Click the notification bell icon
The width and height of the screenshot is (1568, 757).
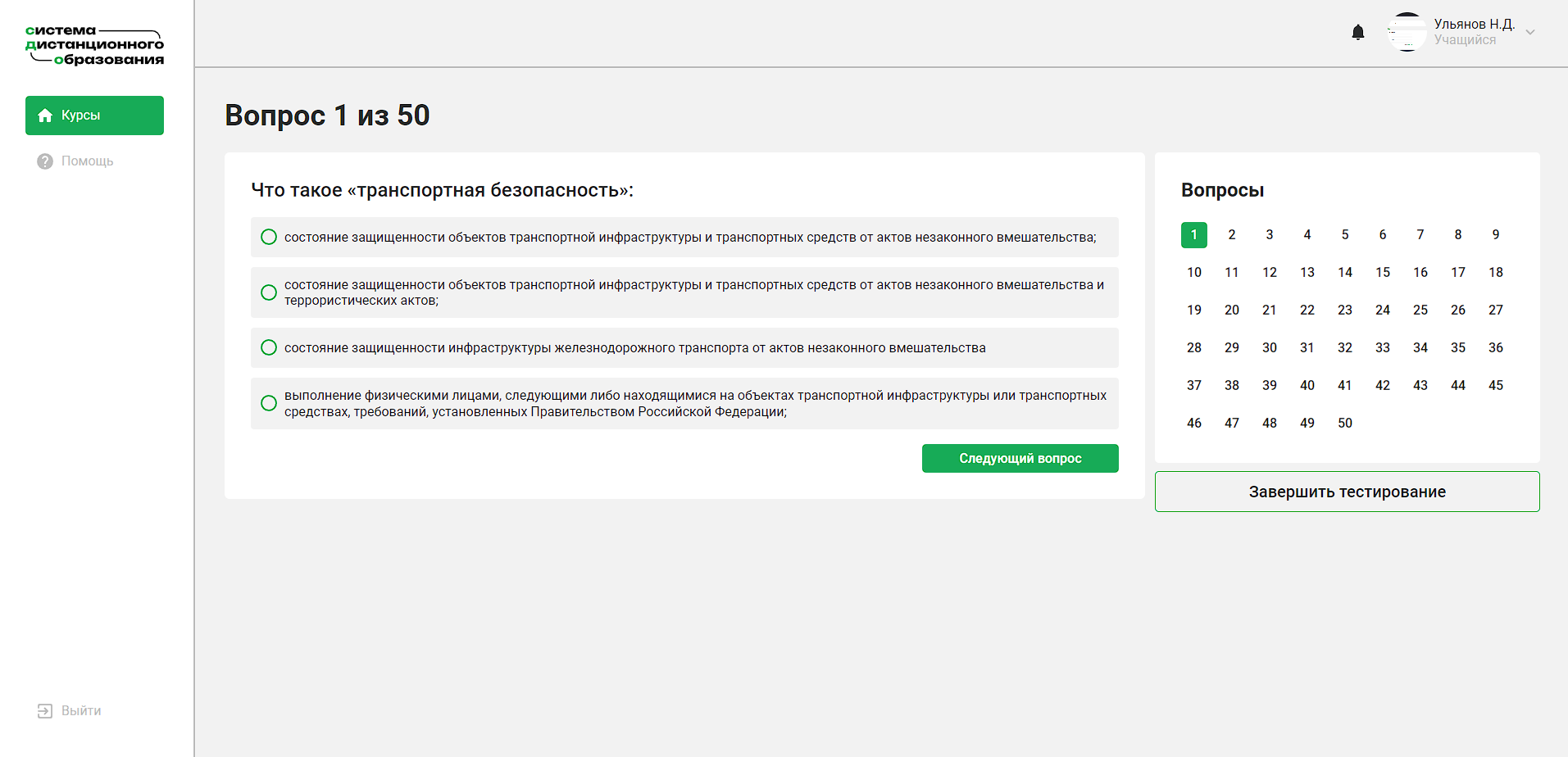pos(1357,32)
